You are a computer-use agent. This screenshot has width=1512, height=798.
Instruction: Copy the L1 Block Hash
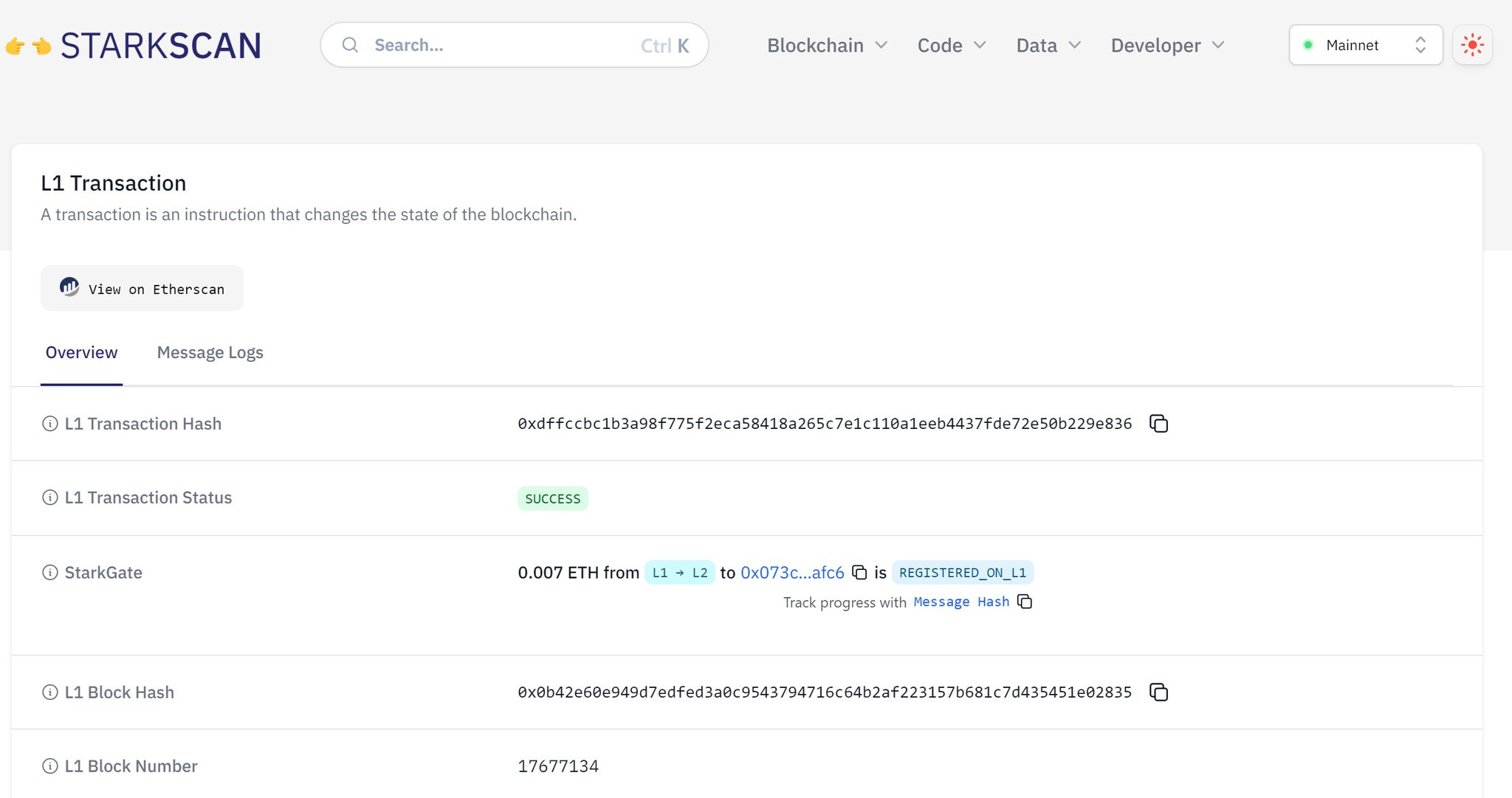pyautogui.click(x=1158, y=692)
